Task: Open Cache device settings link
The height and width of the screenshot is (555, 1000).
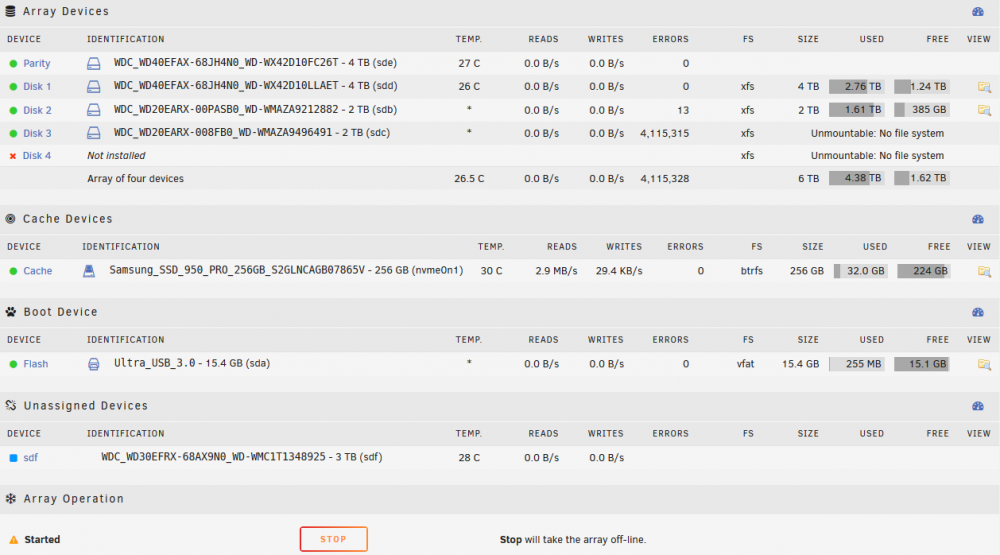Action: coord(38,270)
